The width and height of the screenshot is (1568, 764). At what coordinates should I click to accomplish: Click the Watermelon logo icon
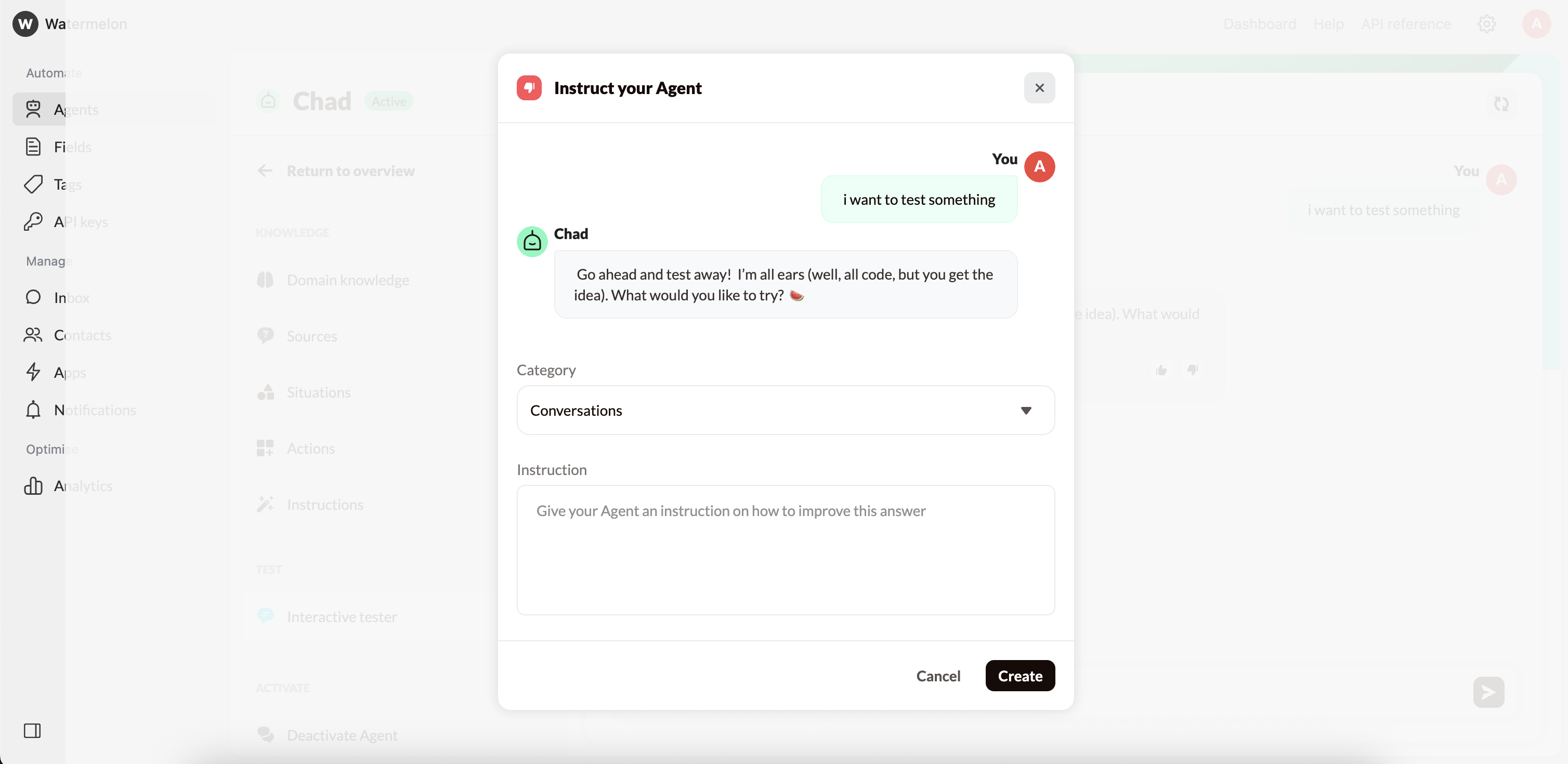coord(25,24)
